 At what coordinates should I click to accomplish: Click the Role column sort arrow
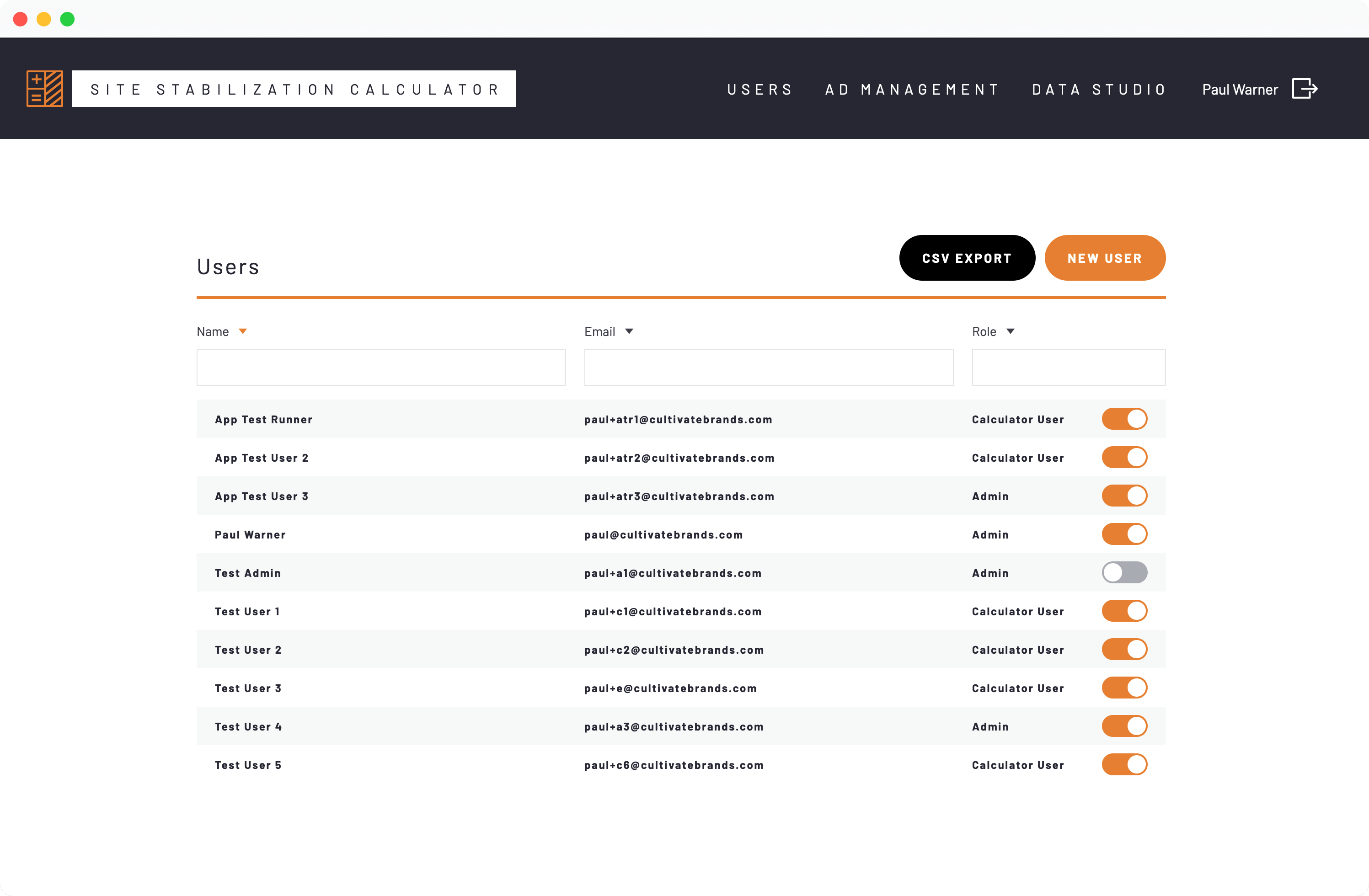(x=1010, y=331)
